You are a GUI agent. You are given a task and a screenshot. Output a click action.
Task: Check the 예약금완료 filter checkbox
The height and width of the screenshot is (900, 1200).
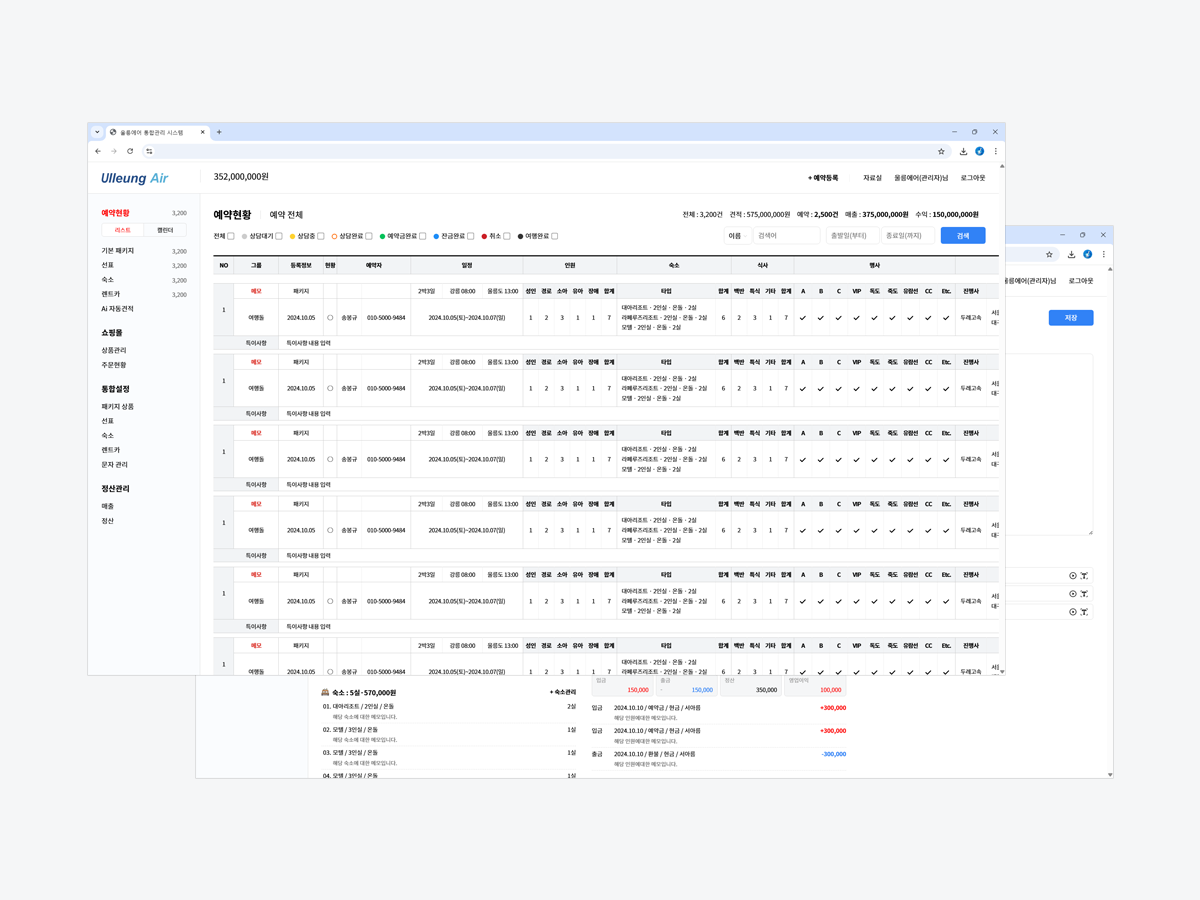[x=422, y=236]
